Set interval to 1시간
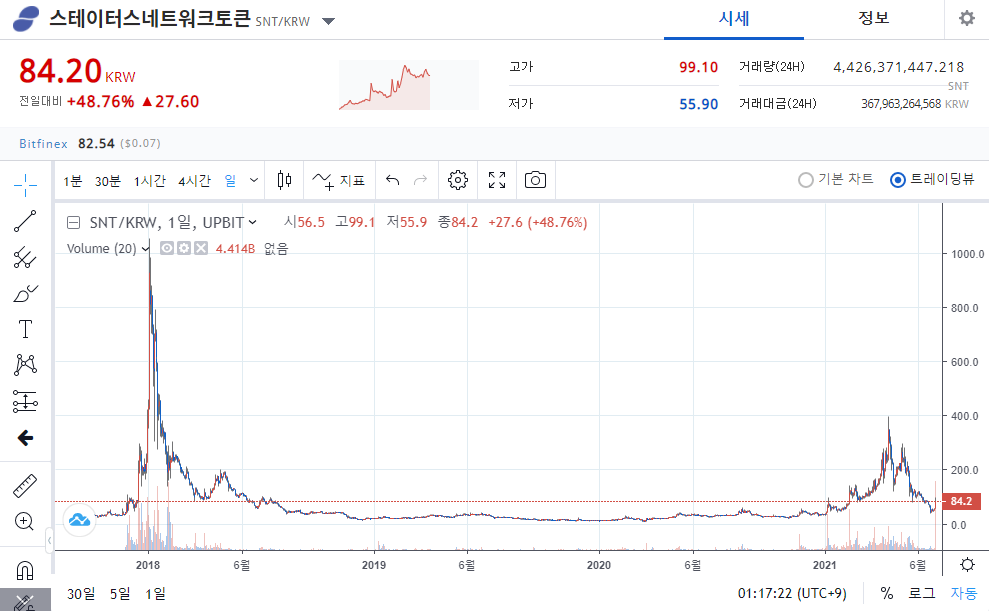Viewport: 989px width, 611px height. pos(149,182)
